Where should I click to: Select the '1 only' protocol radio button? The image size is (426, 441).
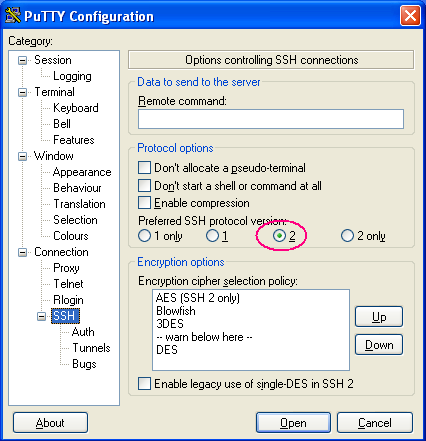point(144,236)
